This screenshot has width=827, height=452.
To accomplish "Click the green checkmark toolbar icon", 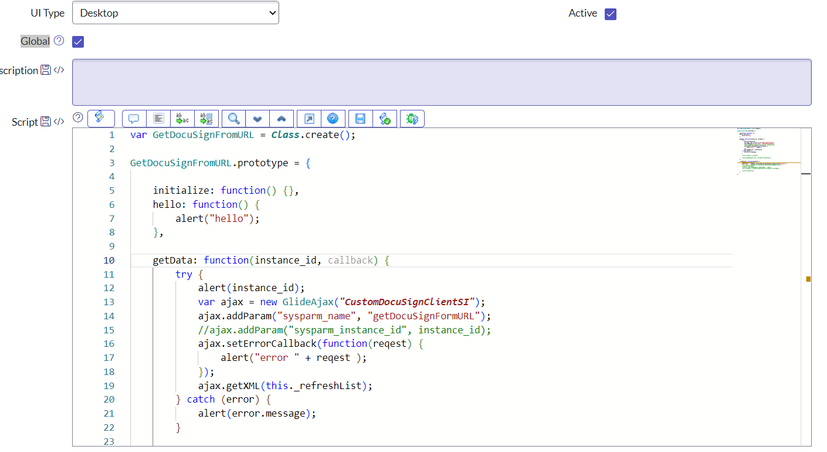I will point(384,119).
